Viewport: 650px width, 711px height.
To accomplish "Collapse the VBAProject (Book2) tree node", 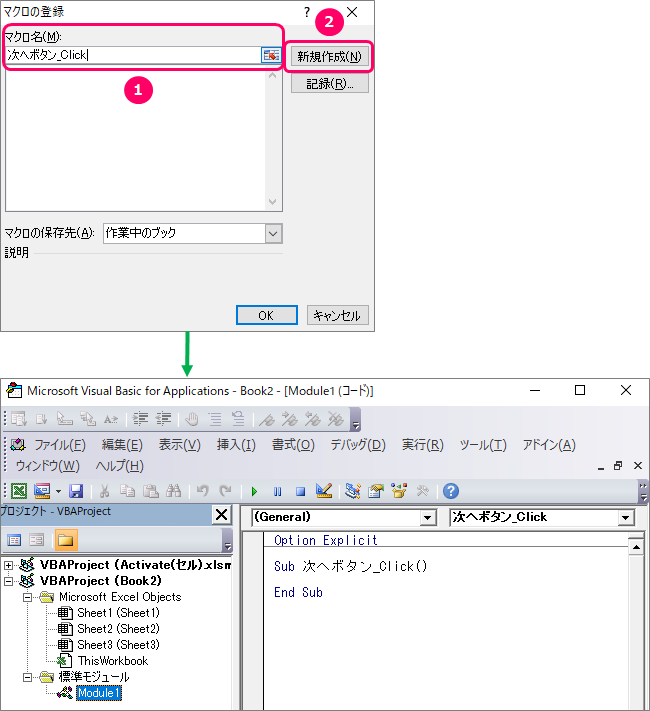I will coord(10,581).
